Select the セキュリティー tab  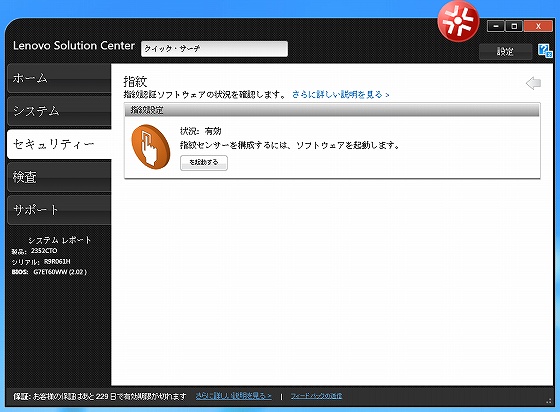pos(59,144)
